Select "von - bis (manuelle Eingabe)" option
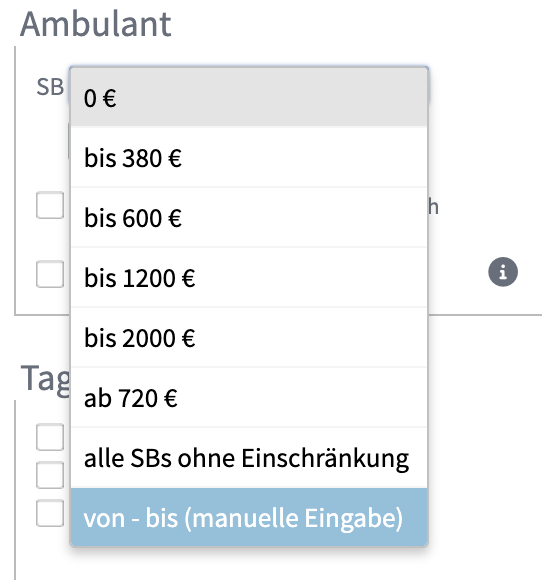 pos(249,517)
